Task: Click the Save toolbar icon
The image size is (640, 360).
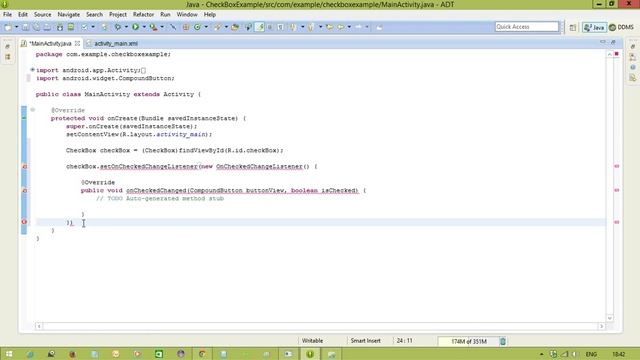Action: pyautogui.click(x=25, y=27)
